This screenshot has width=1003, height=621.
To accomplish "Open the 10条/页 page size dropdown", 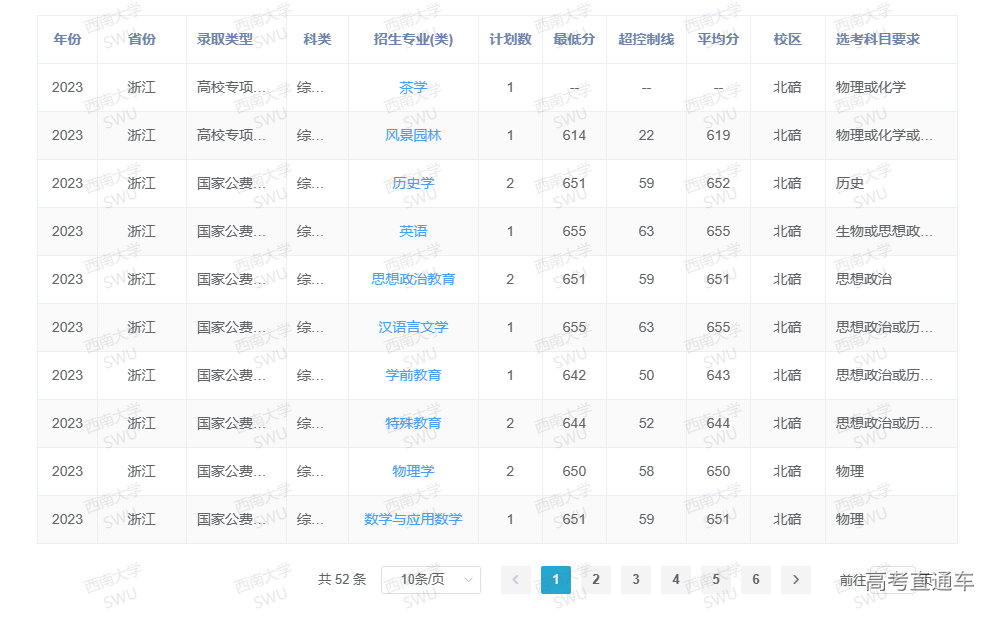I will 431,580.
